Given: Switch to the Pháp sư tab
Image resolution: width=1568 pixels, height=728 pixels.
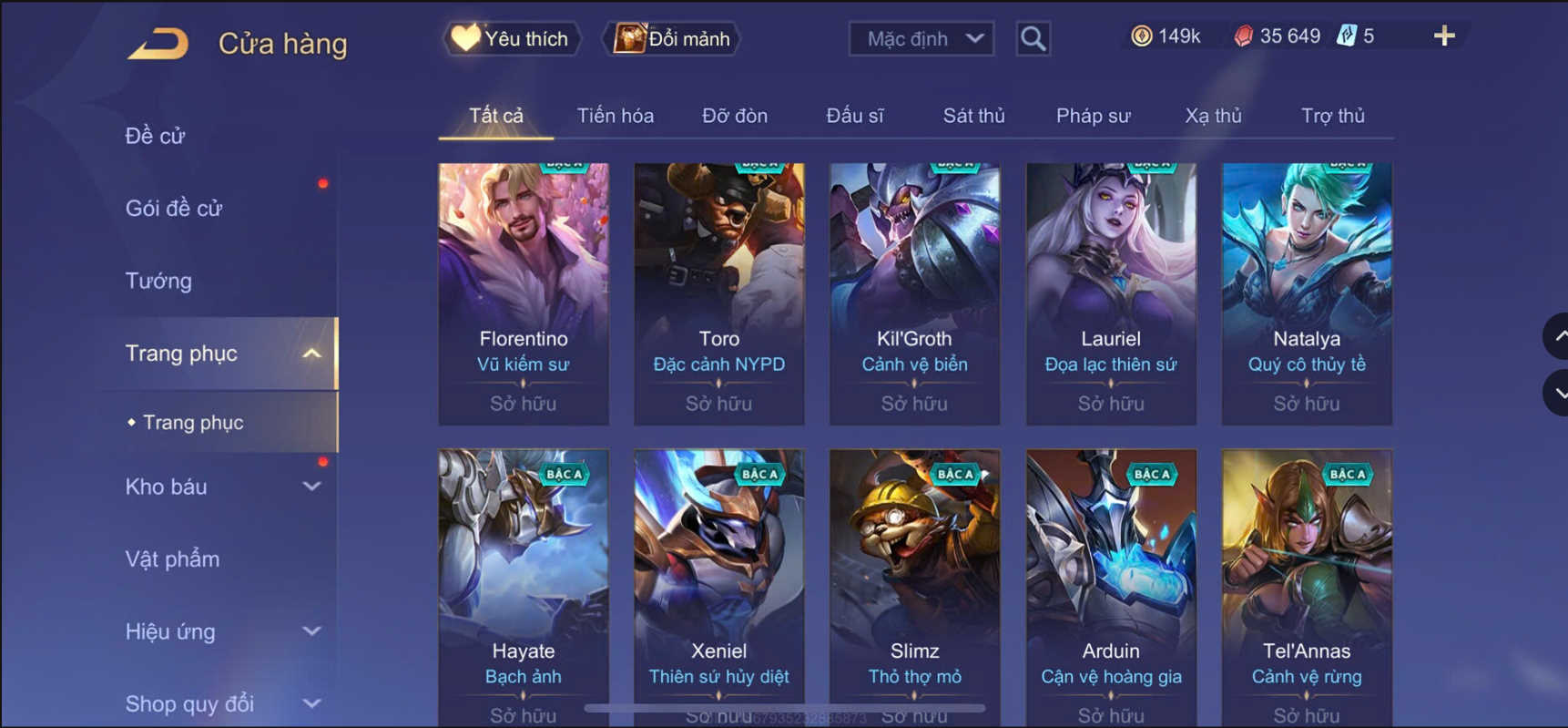Looking at the screenshot, I should pos(1093,116).
